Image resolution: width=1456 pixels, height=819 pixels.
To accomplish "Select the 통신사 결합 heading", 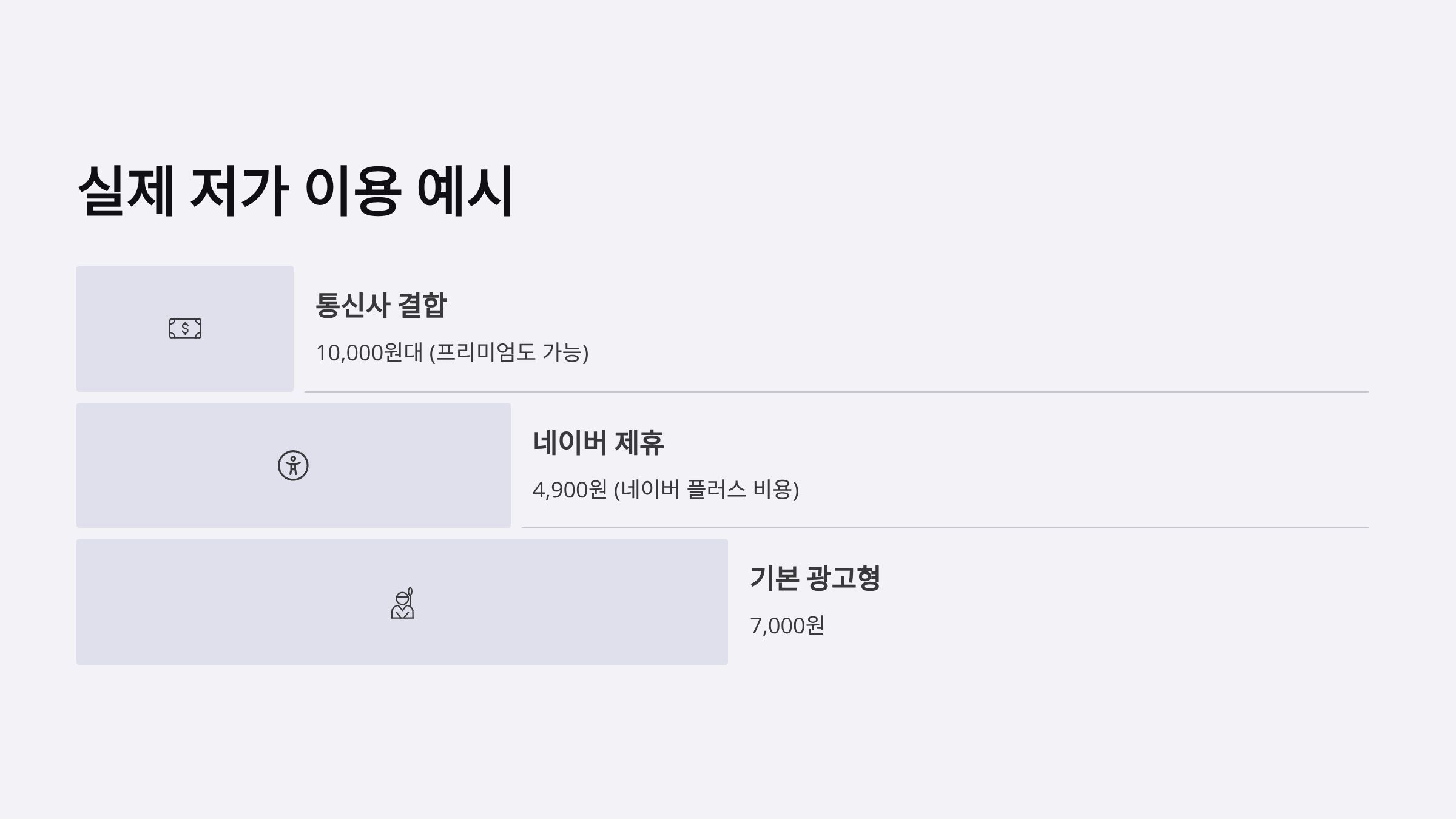I will point(381,305).
